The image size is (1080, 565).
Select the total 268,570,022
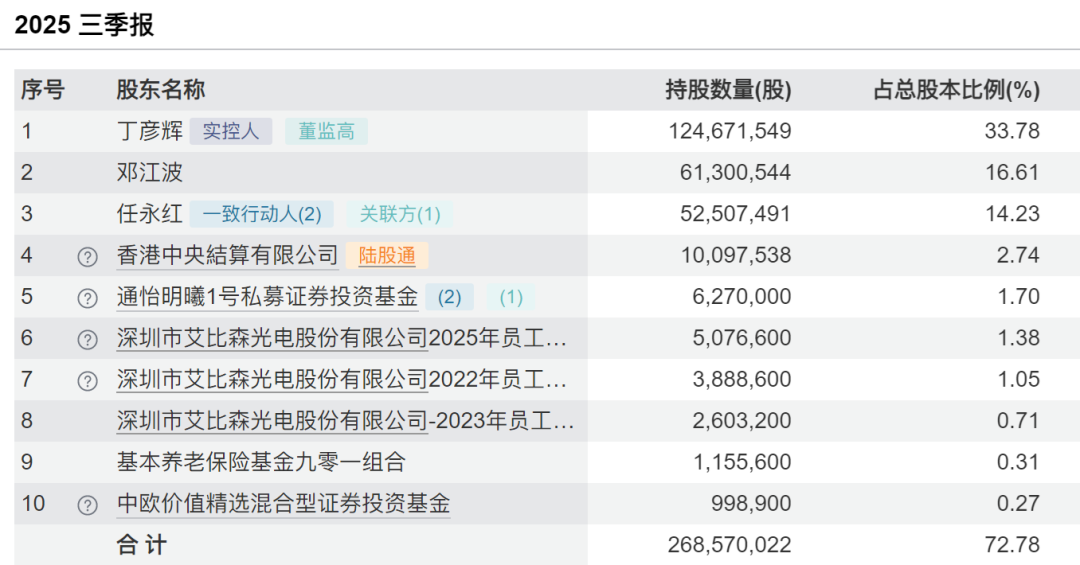(x=729, y=545)
